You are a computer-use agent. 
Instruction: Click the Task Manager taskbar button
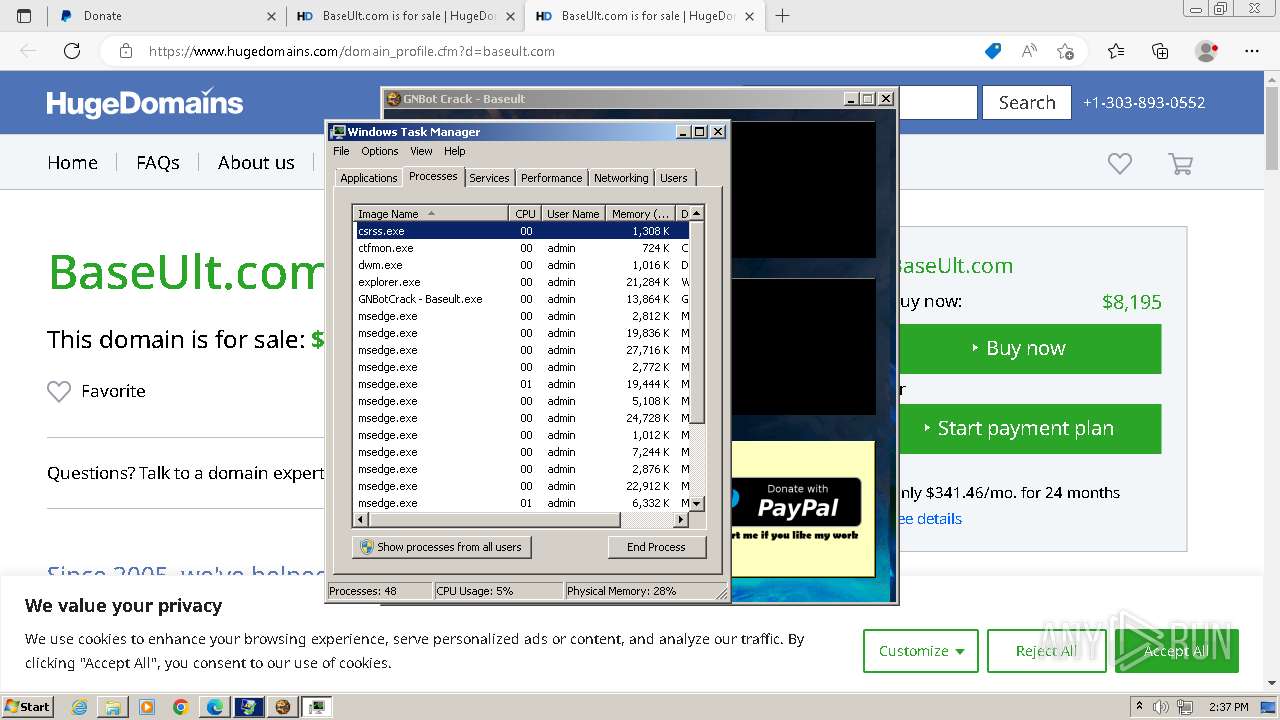(317, 707)
